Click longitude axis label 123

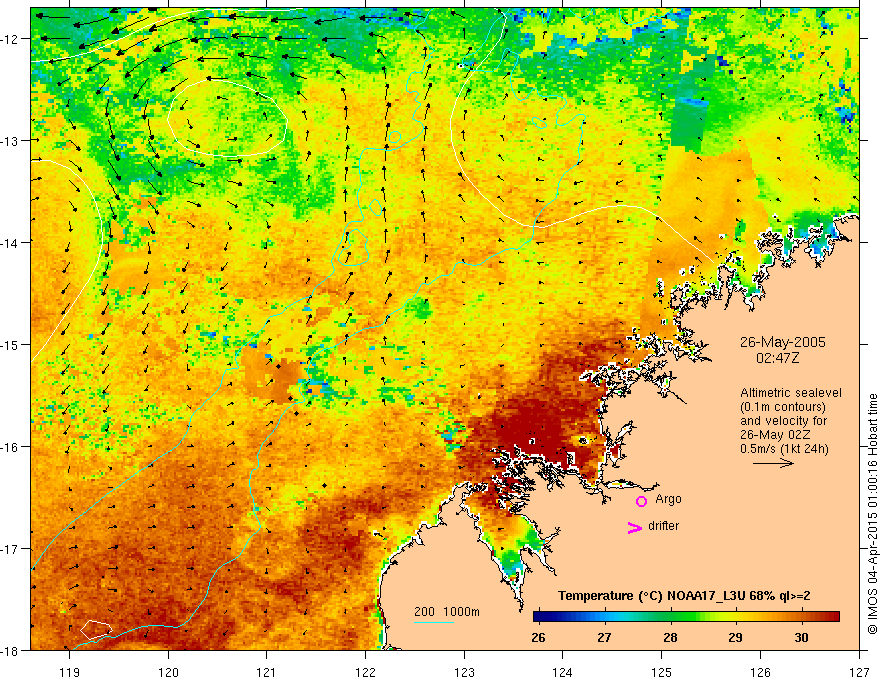tap(464, 672)
